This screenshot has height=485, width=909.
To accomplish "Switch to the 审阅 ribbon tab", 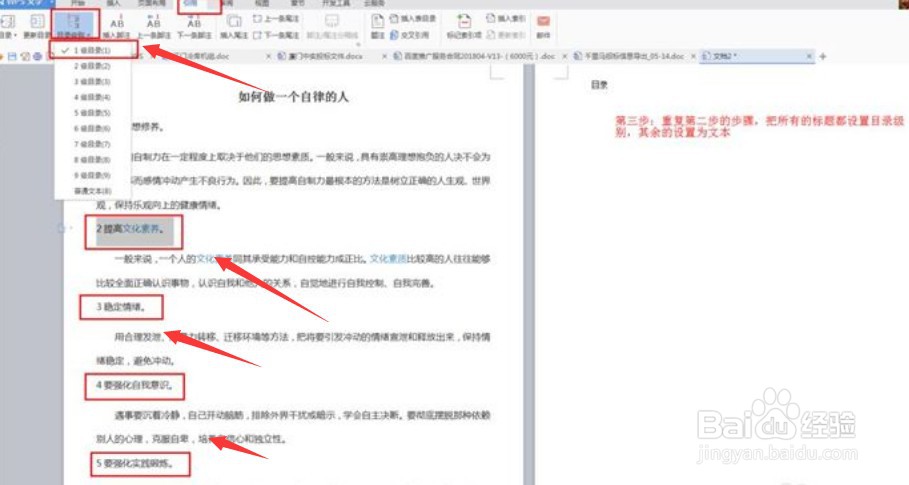I will (x=227, y=3).
